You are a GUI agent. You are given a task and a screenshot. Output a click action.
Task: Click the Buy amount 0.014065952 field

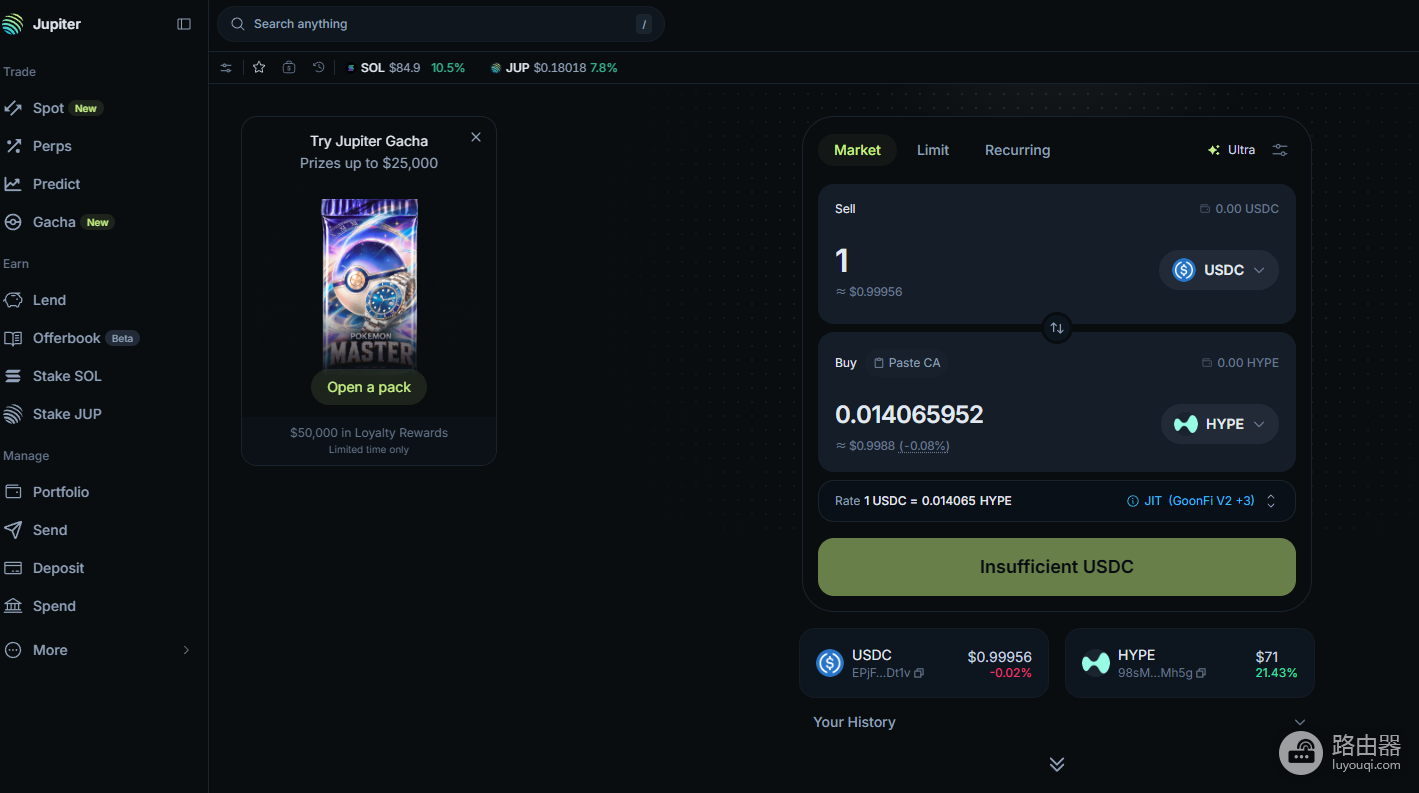pyautogui.click(x=909, y=414)
